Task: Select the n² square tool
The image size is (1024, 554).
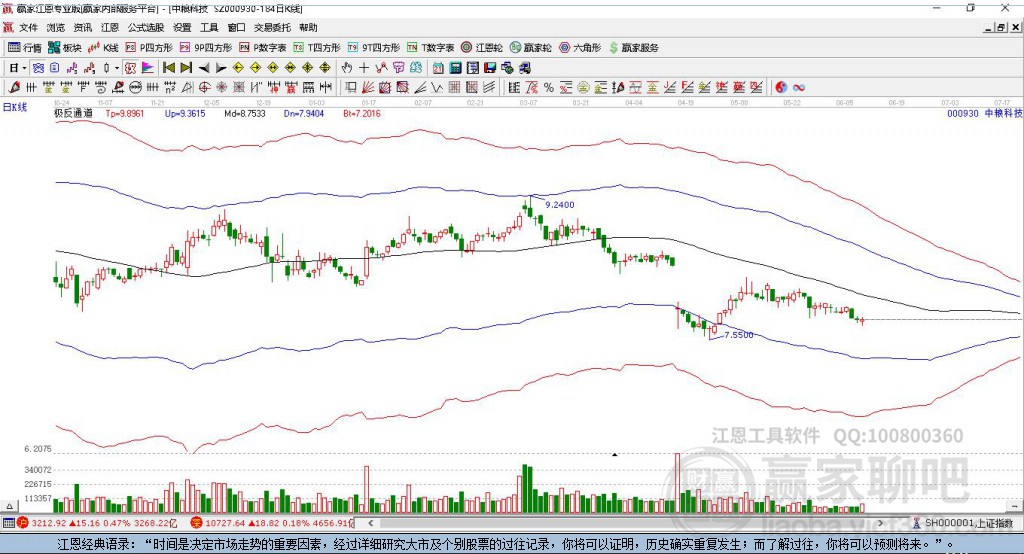Action: [170, 87]
